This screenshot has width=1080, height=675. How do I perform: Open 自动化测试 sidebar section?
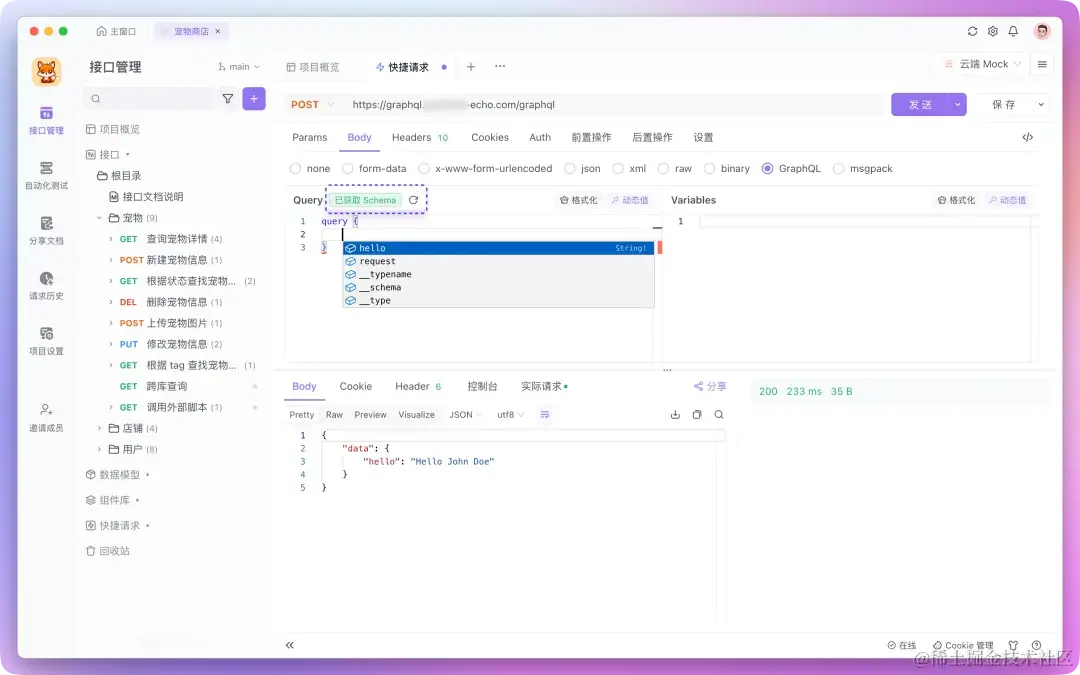click(x=46, y=175)
